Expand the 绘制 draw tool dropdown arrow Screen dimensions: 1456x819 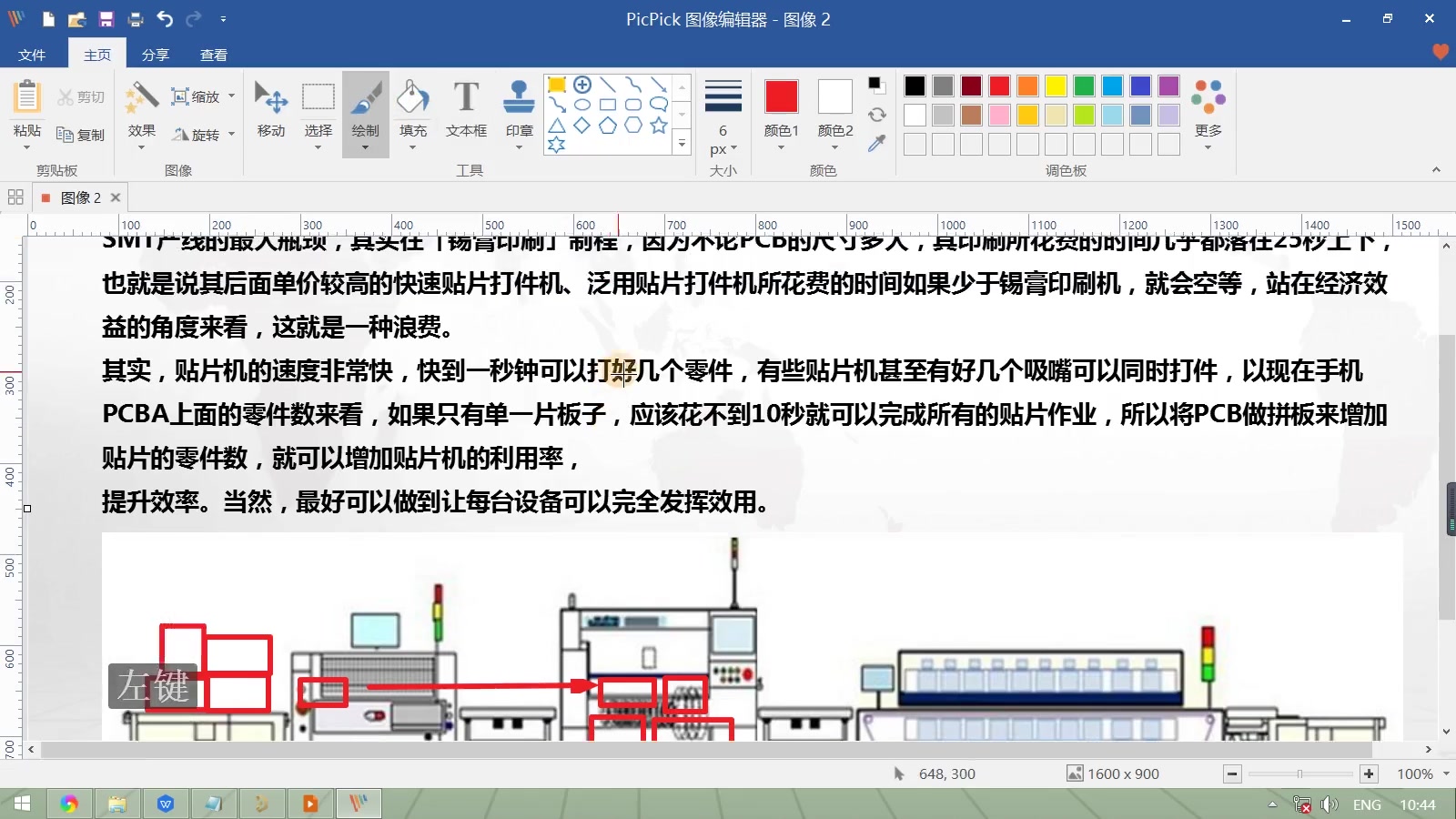click(366, 148)
